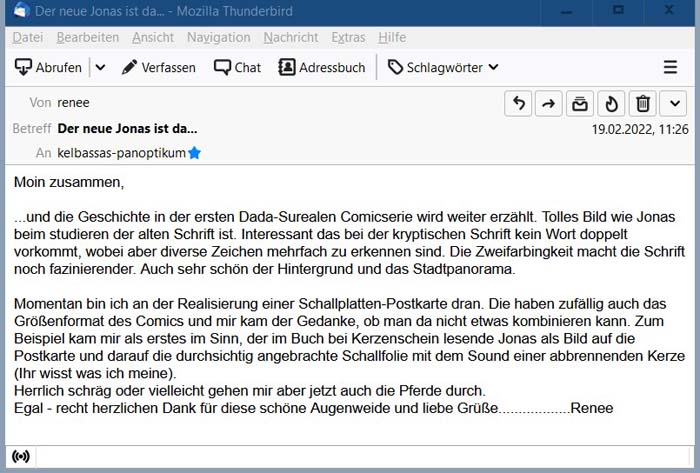
Task: Open the Nachricht menu
Action: [291, 37]
